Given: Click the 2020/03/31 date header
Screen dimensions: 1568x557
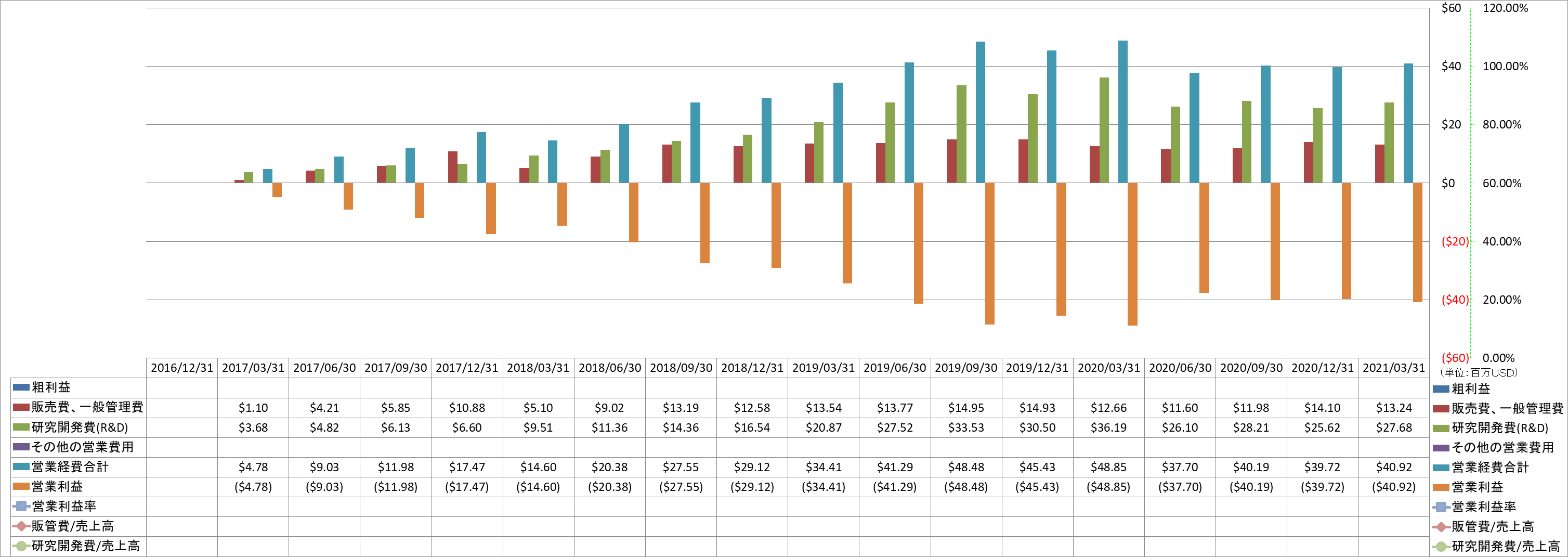Looking at the screenshot, I should point(1108,368).
